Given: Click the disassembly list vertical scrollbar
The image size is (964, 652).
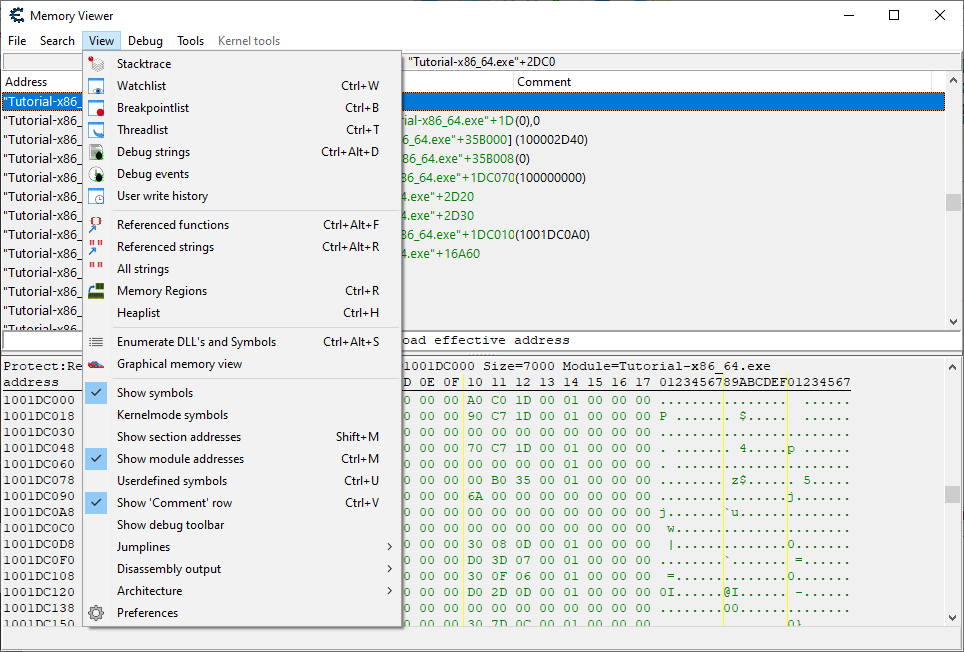Looking at the screenshot, I should (953, 203).
